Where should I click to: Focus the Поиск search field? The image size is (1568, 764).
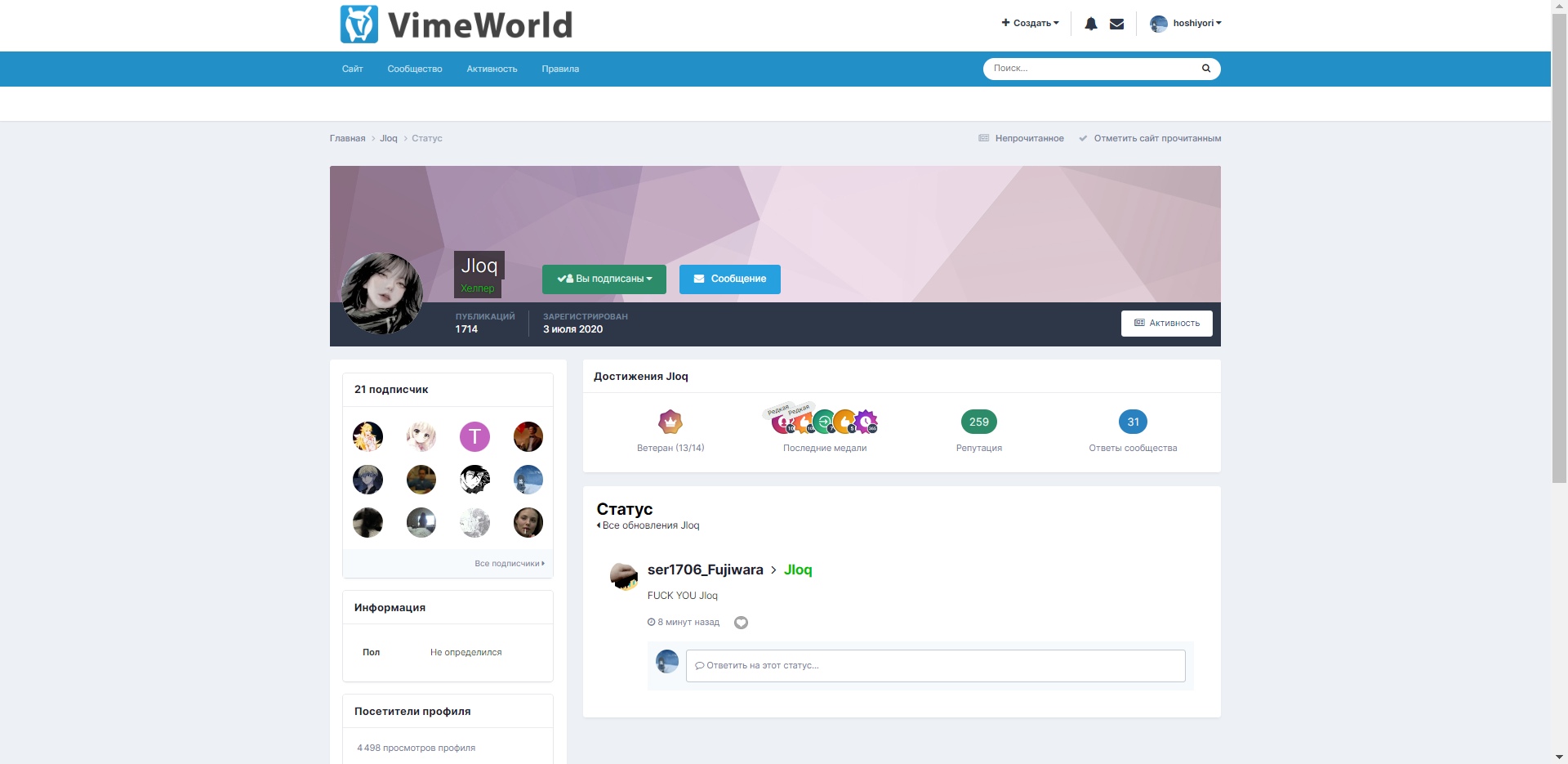[1091, 69]
